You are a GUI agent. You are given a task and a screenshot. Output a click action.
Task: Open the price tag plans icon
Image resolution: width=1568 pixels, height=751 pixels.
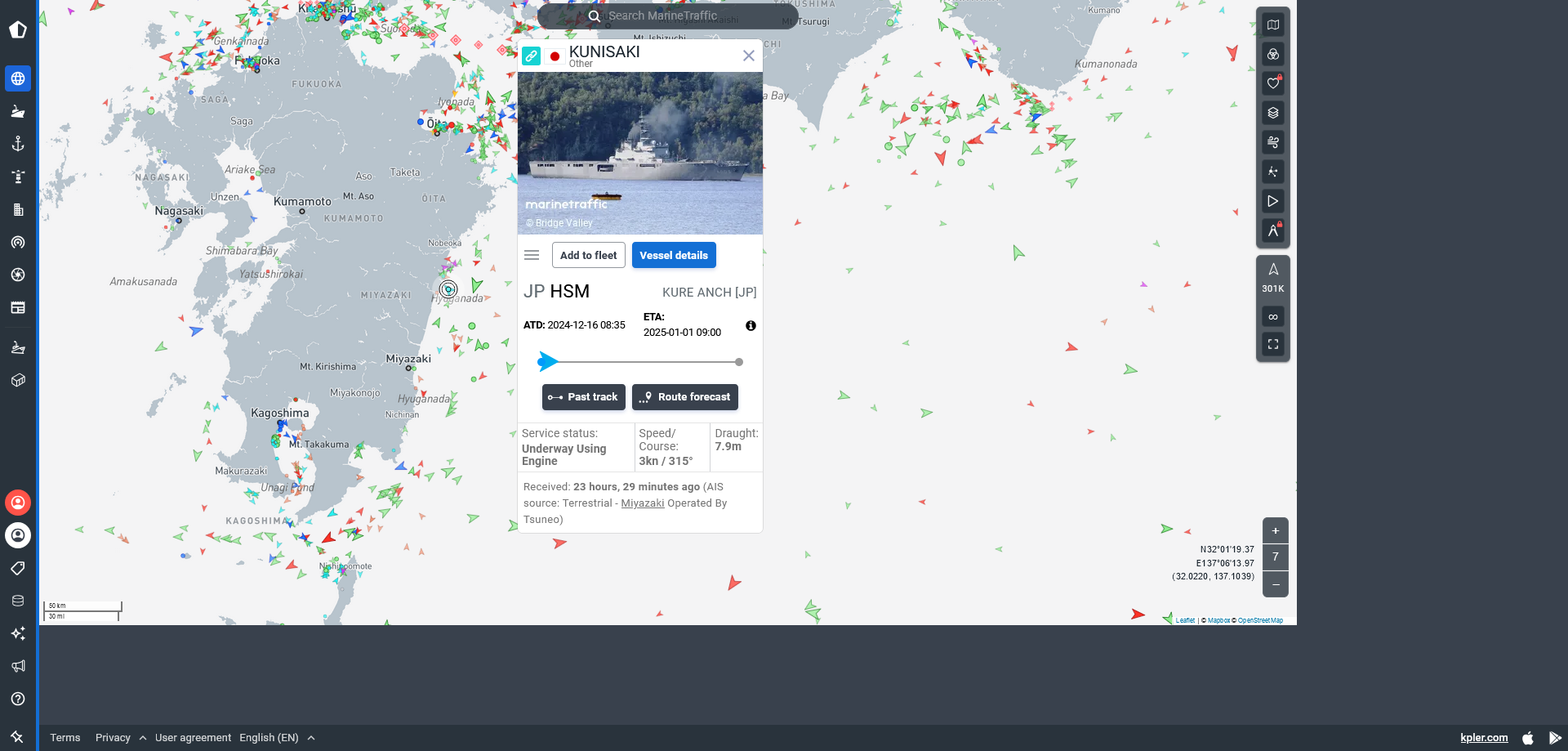(x=18, y=568)
